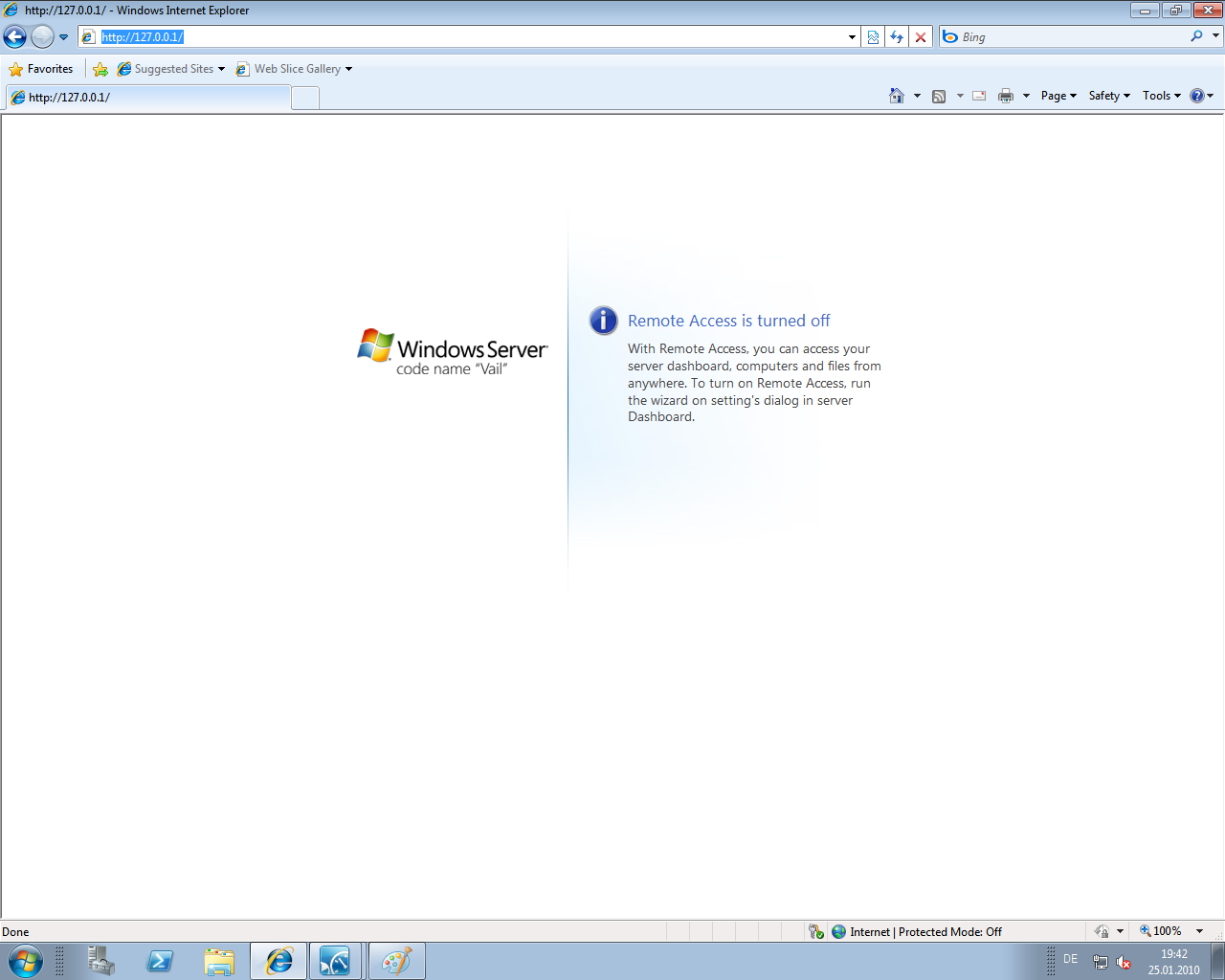Click the Remote Access is turned off heading
This screenshot has height=980, width=1225.
coord(729,321)
